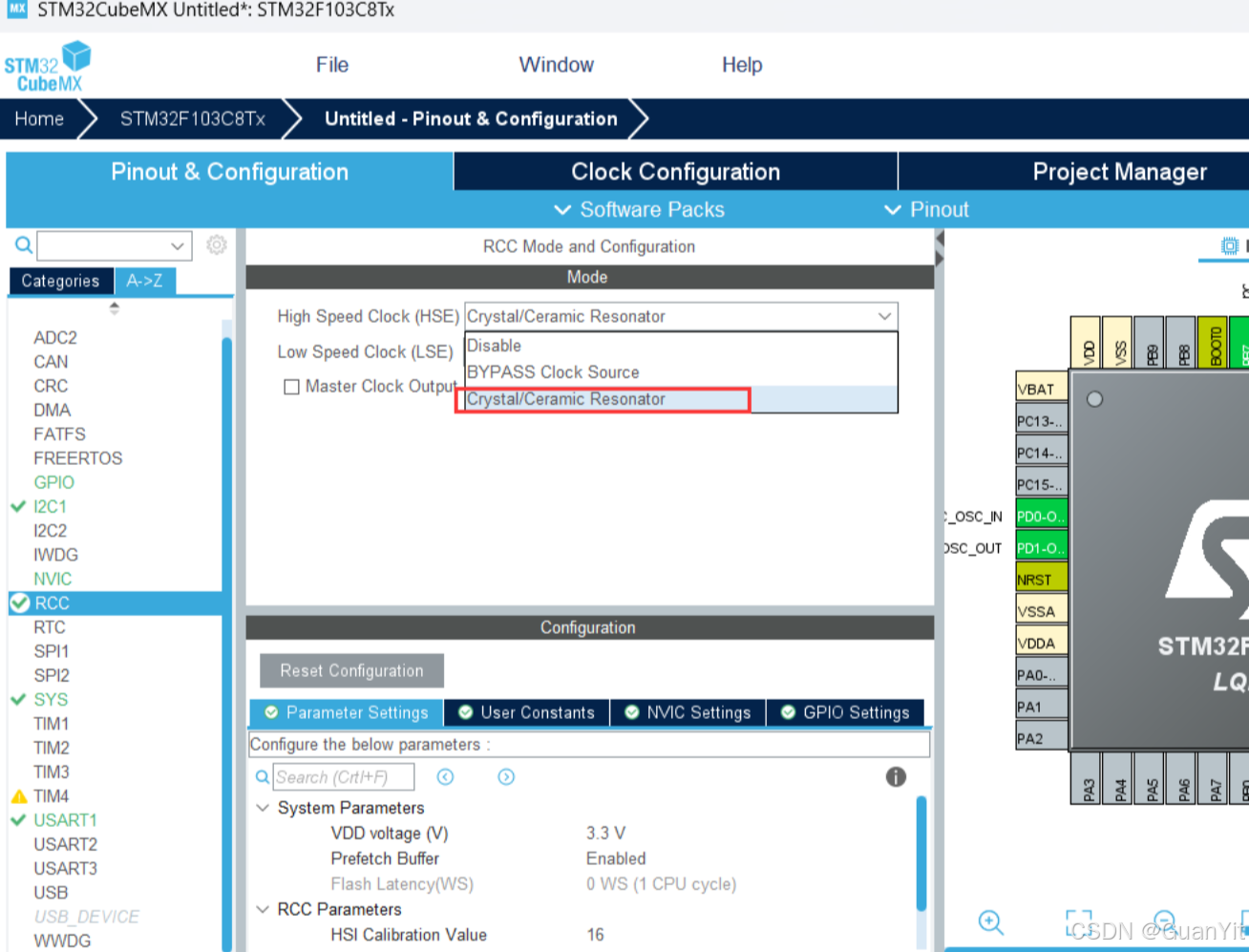Open the Help menu
The image size is (1249, 952).
[x=742, y=65]
